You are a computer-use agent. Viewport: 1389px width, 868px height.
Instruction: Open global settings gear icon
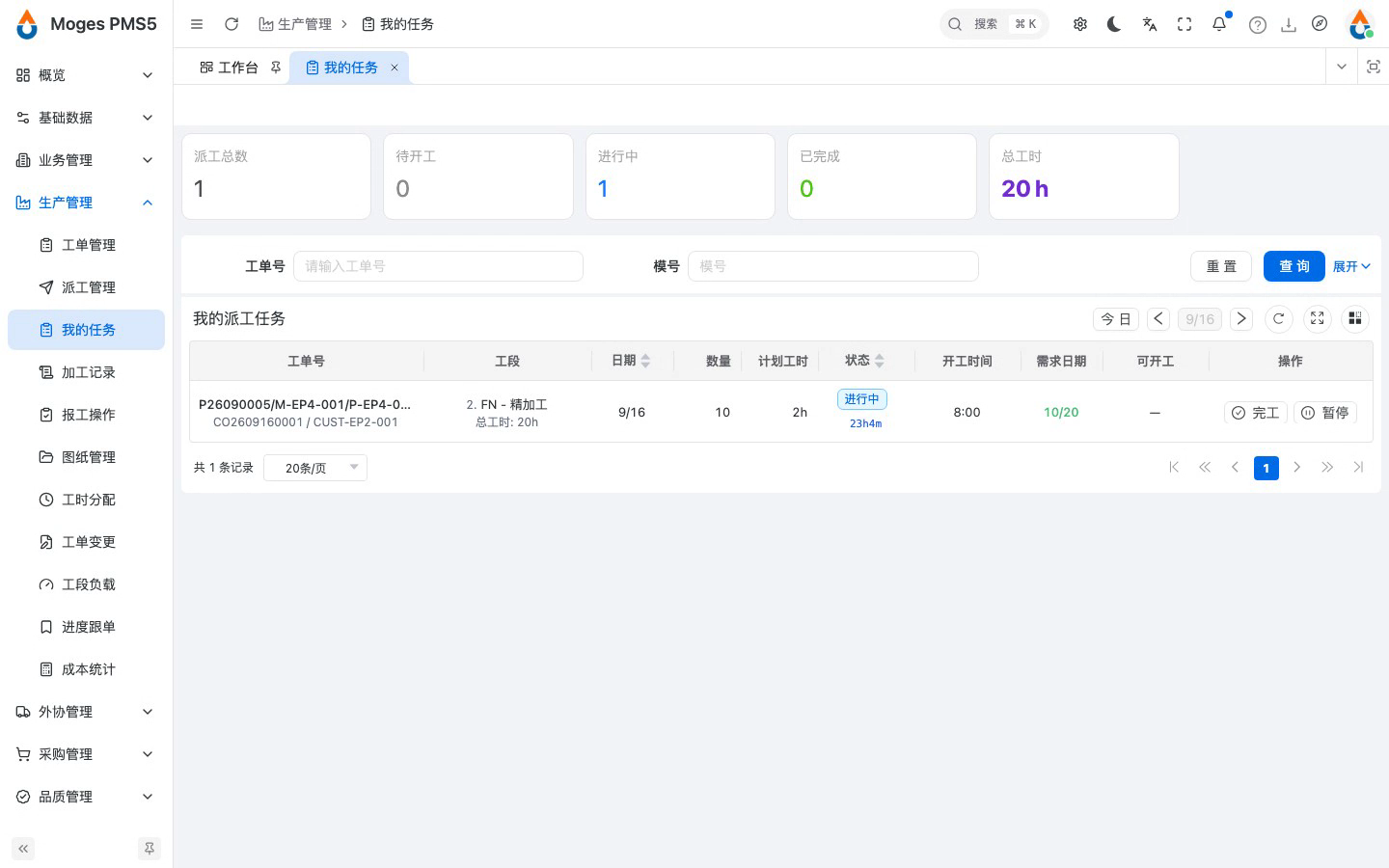coord(1079,24)
